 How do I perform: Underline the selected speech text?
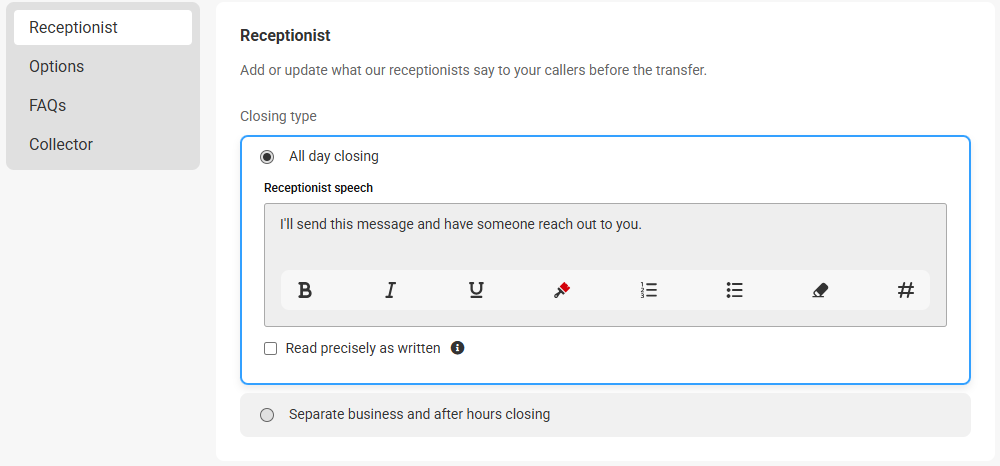[476, 291]
